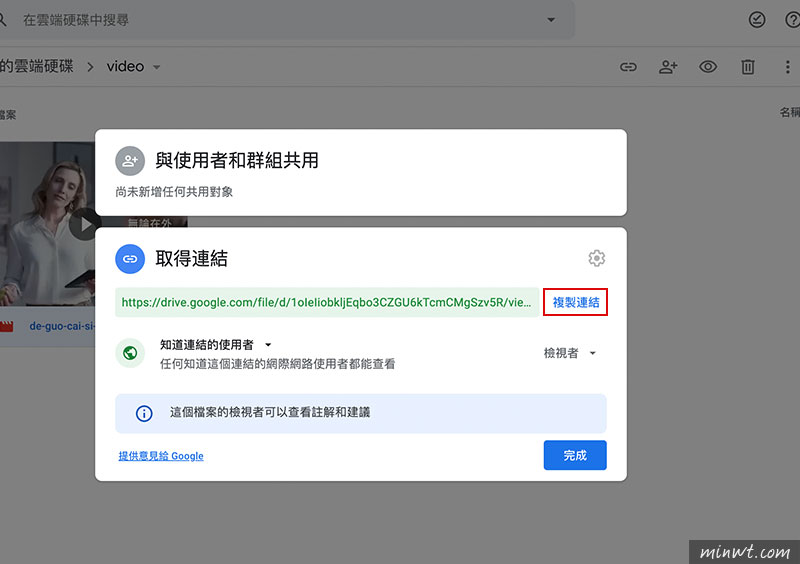Screen dimensions: 800x564
Task: Open link settings gear icon
Action: [x=596, y=258]
